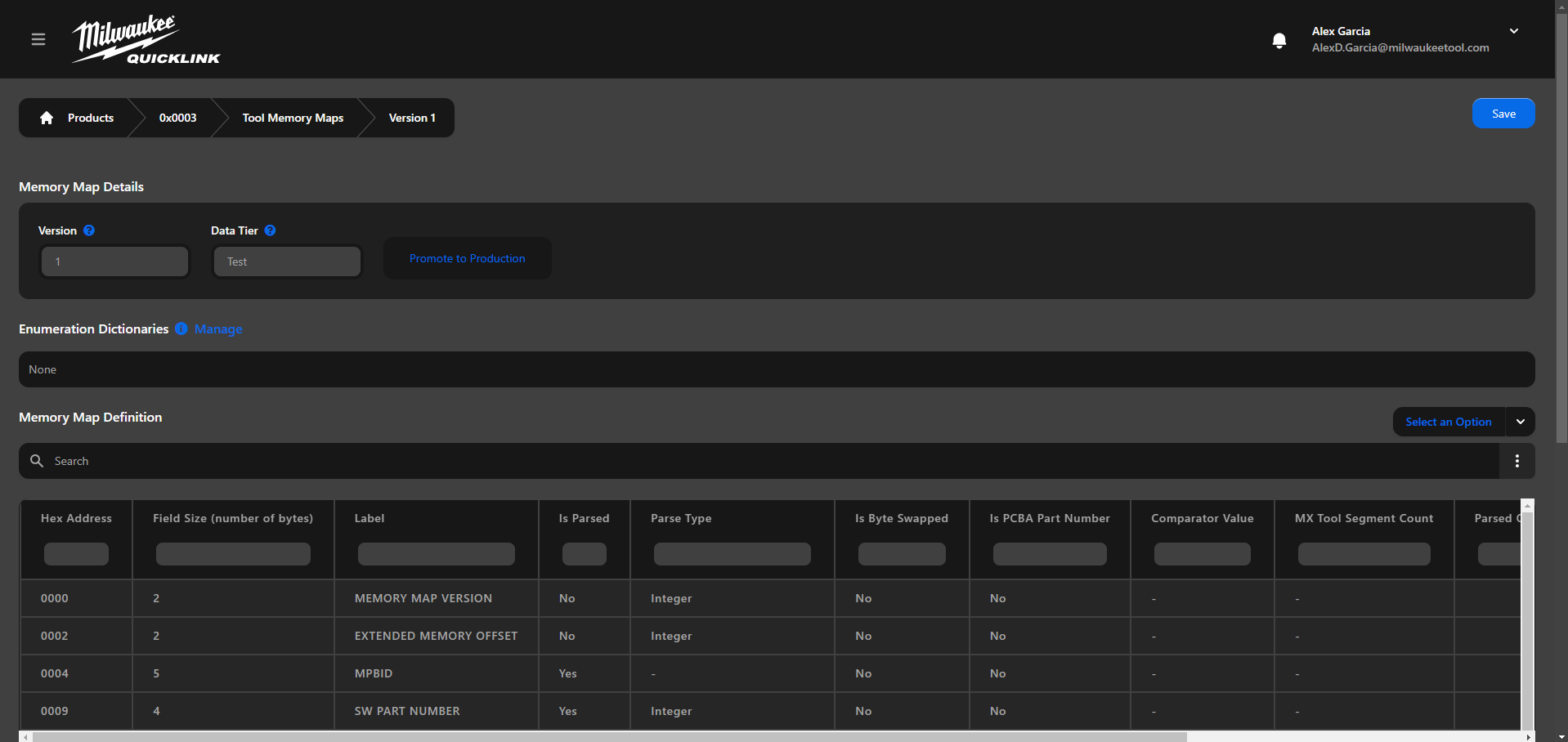This screenshot has width=1568, height=742.
Task: Sort by Comparator Value column header
Action: pos(1202,518)
